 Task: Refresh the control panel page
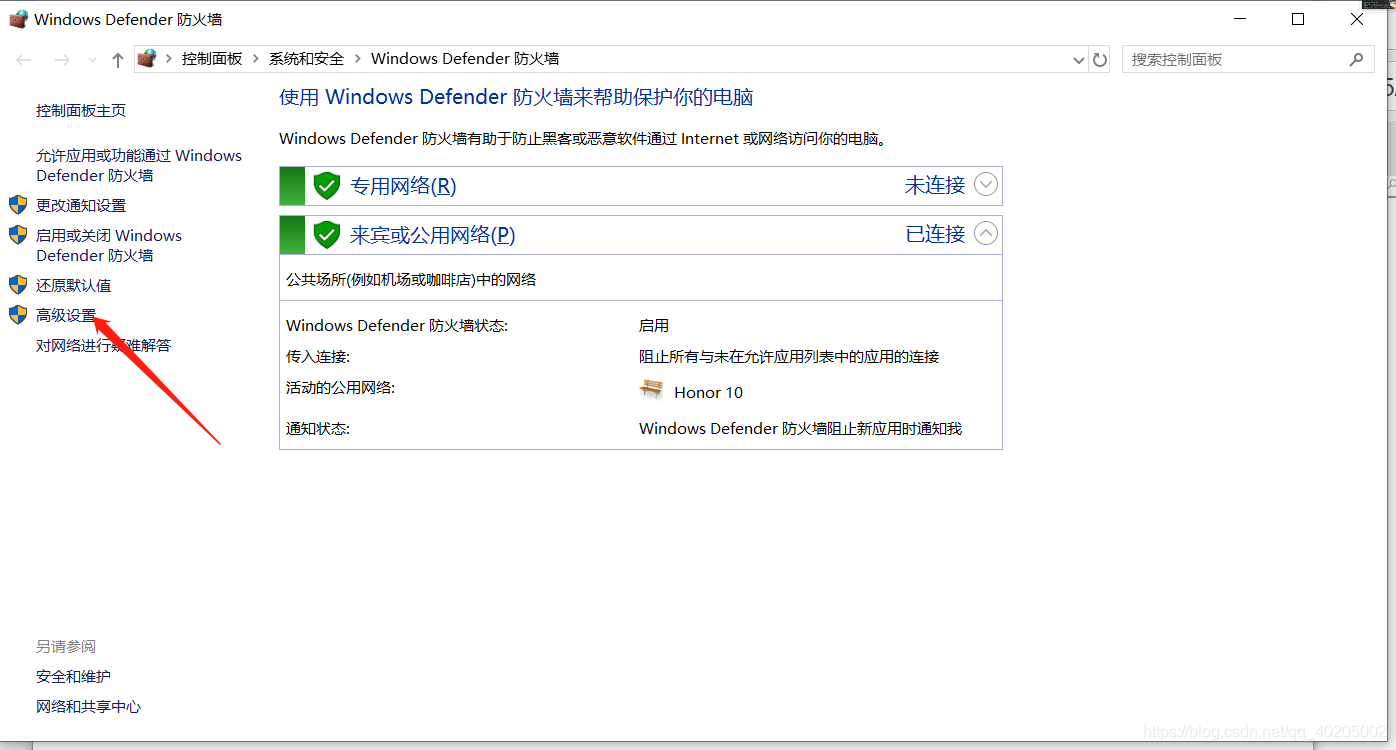(x=1100, y=60)
